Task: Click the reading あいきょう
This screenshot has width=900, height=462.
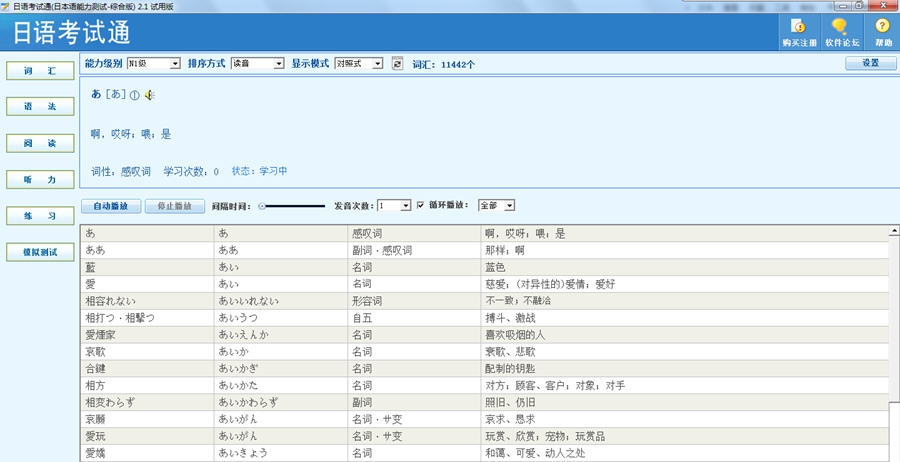Action: (x=243, y=453)
